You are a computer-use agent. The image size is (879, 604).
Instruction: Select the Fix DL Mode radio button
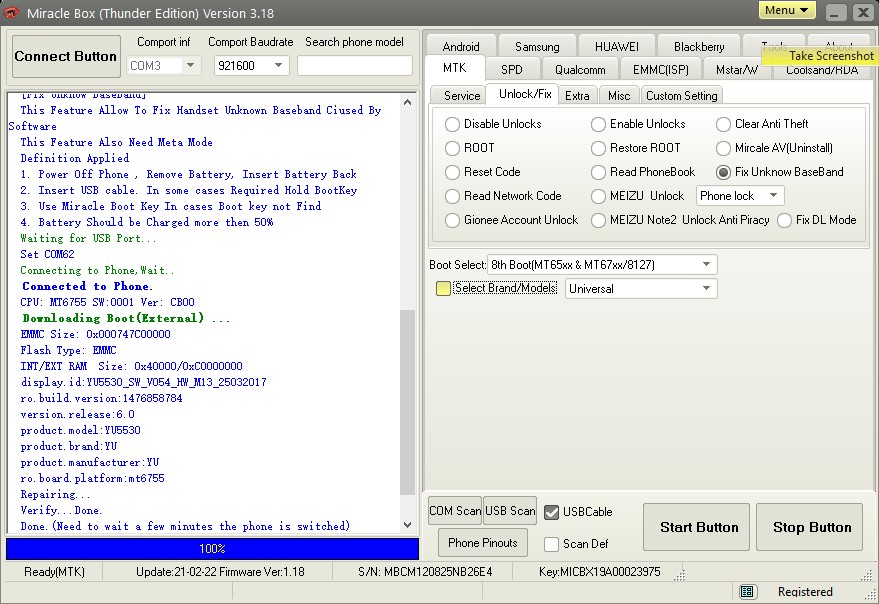tap(784, 220)
